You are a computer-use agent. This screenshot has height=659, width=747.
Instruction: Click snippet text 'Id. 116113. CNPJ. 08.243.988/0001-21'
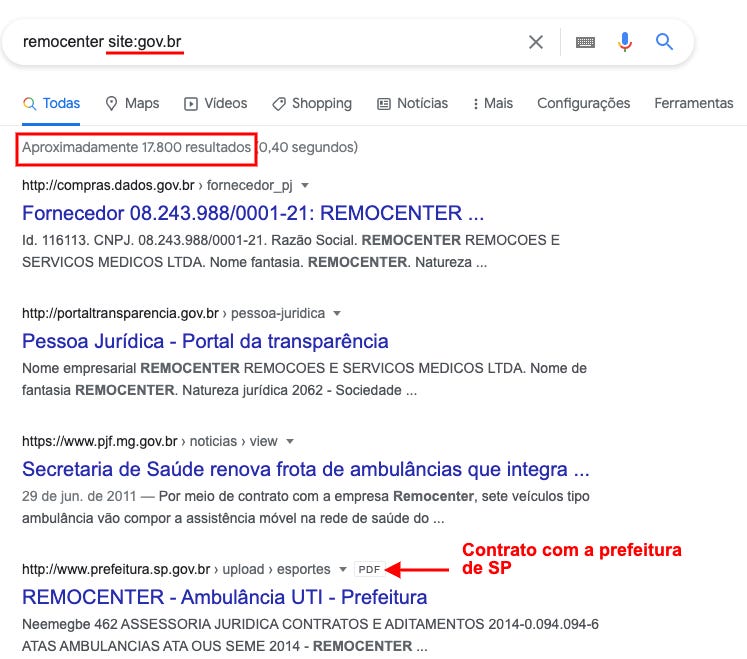coord(142,240)
